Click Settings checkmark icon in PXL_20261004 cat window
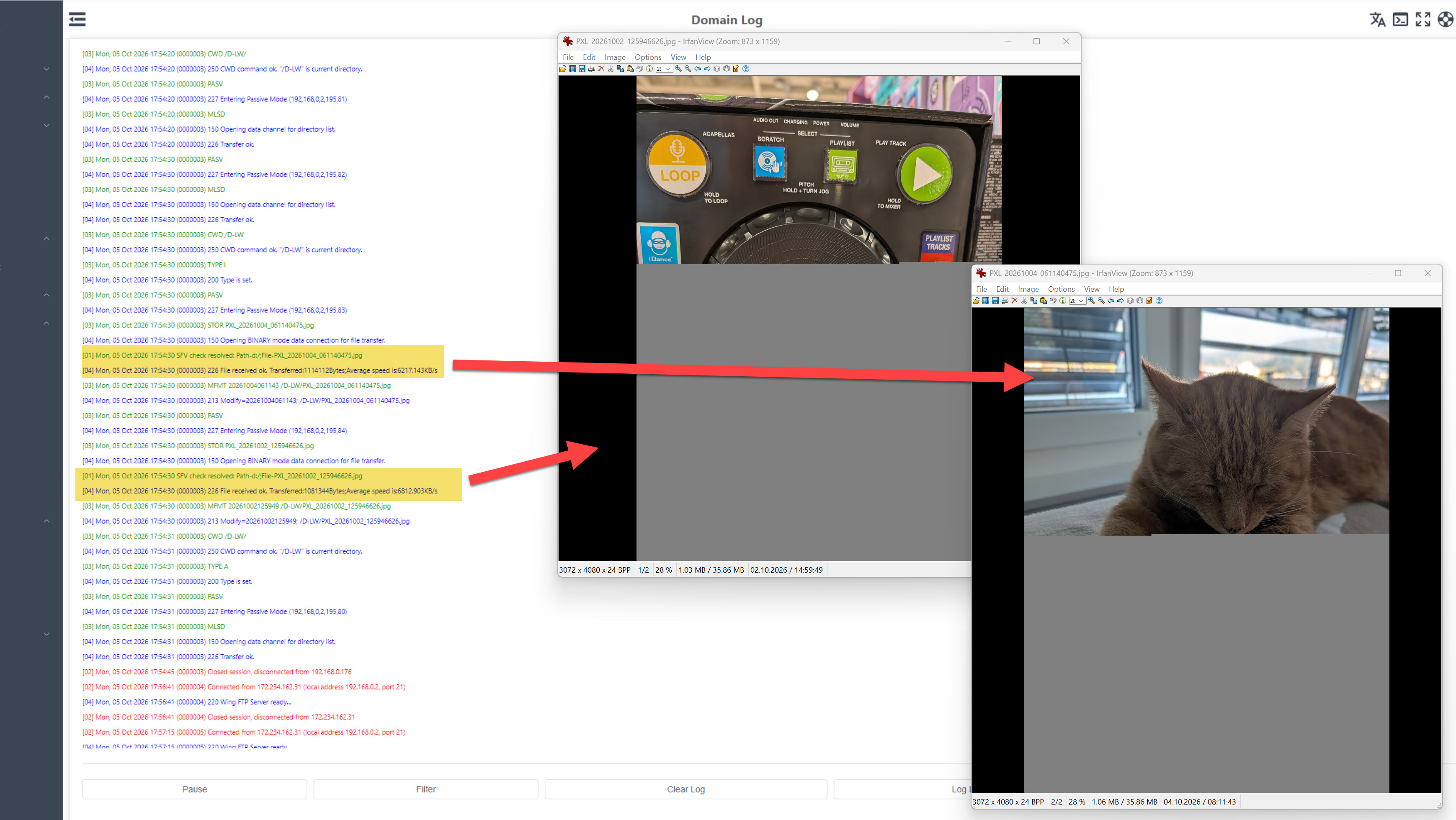This screenshot has width=1456, height=820. pos(1149,301)
